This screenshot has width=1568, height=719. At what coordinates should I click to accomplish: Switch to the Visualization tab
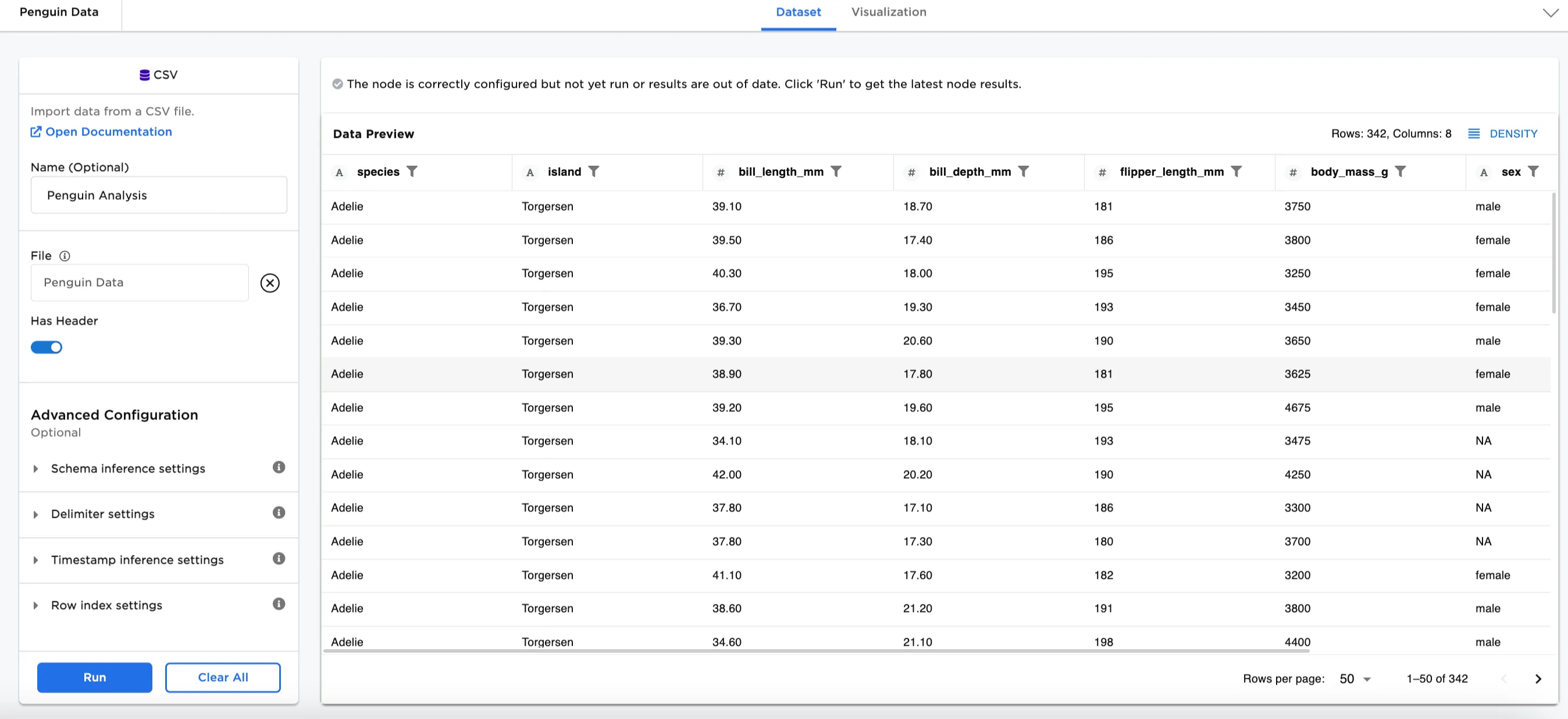[x=888, y=12]
